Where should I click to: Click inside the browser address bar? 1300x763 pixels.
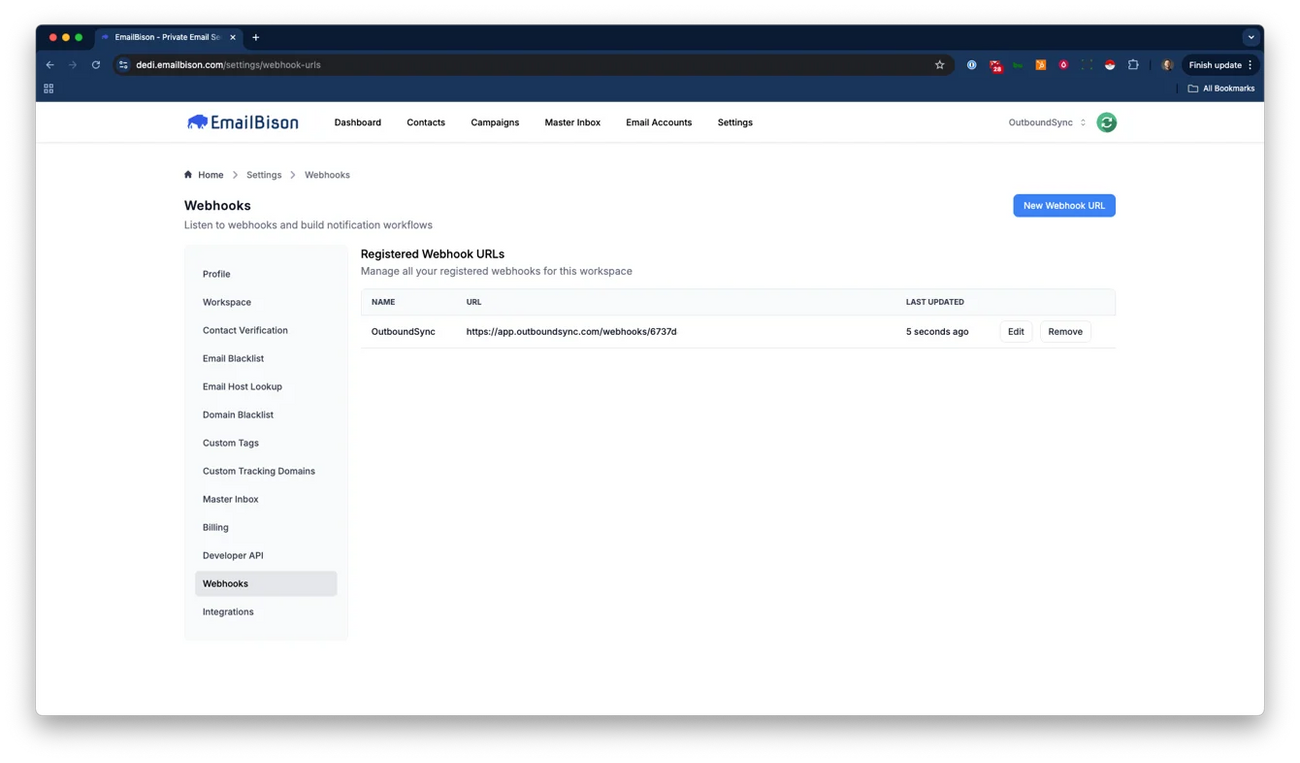click(x=400, y=64)
